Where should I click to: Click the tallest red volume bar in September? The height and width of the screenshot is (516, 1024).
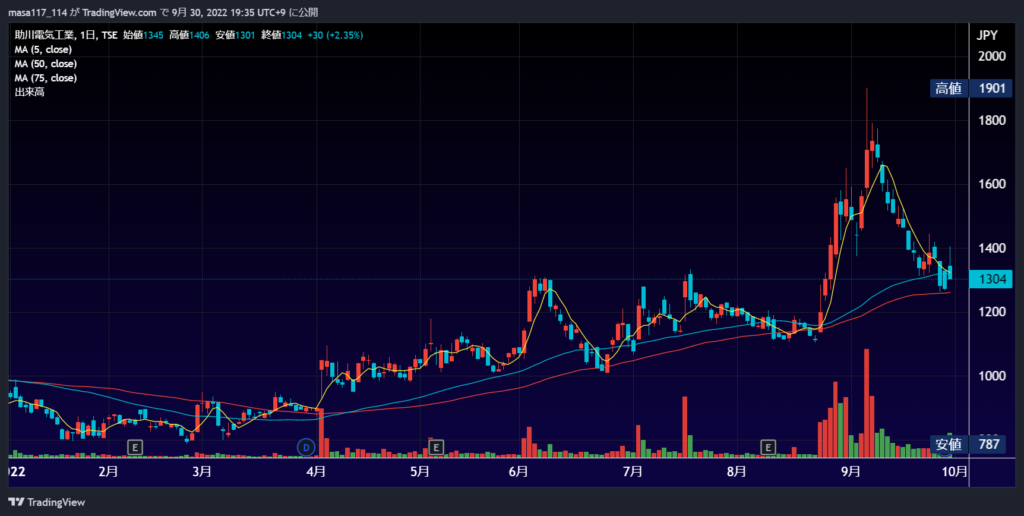pyautogui.click(x=867, y=403)
